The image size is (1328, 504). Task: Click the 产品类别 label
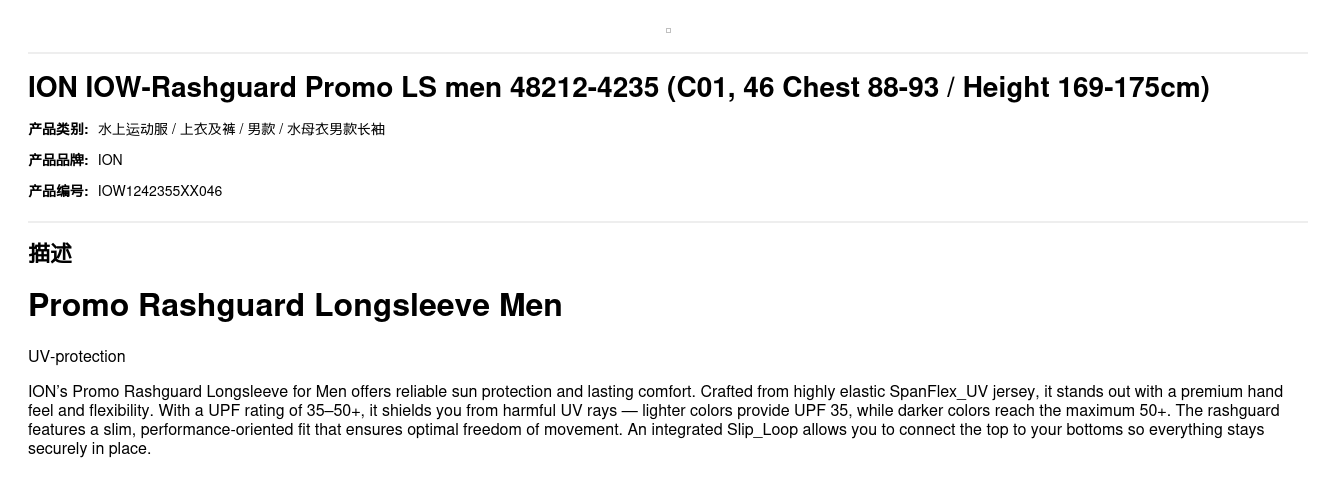[x=58, y=129]
